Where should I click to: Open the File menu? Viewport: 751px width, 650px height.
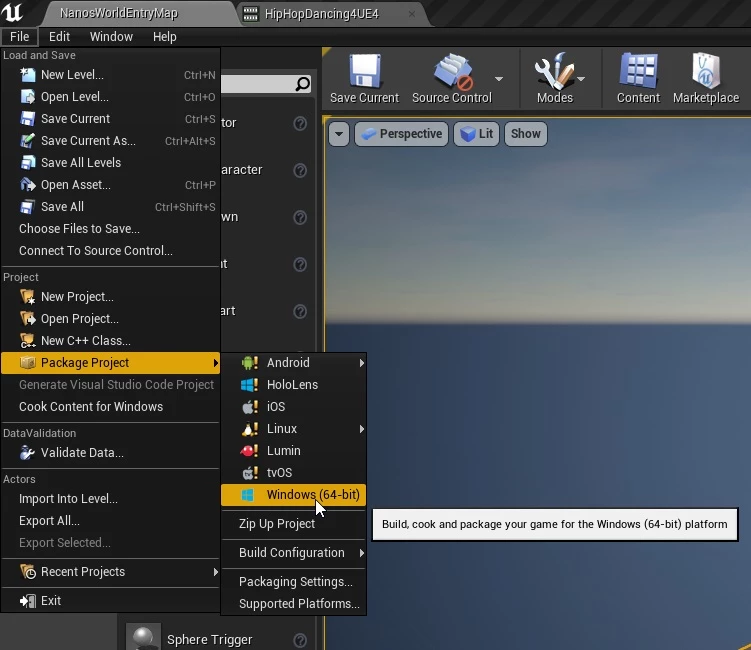pyautogui.click(x=20, y=37)
